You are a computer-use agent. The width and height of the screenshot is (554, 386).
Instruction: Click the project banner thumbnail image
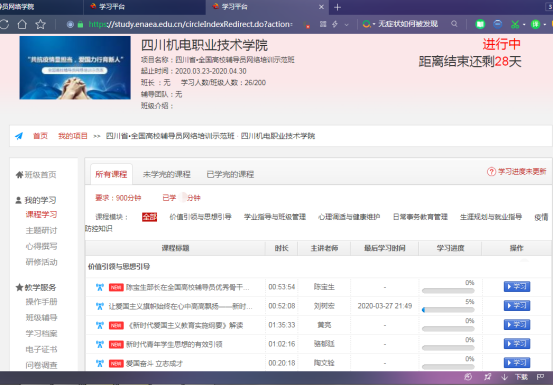point(75,68)
